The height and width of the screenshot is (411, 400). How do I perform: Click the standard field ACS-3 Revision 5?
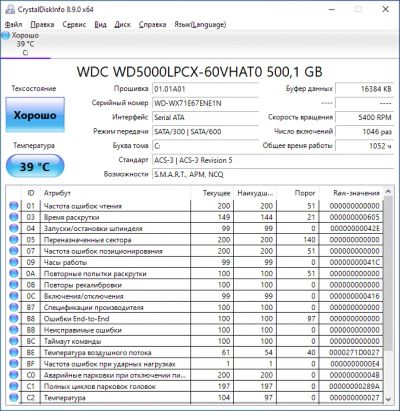point(273,160)
